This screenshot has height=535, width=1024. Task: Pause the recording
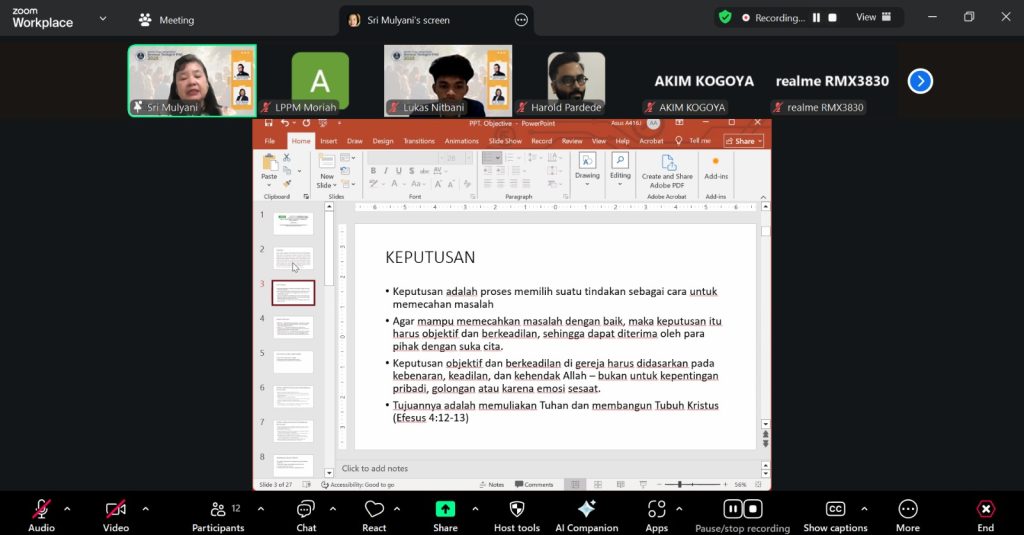[816, 18]
